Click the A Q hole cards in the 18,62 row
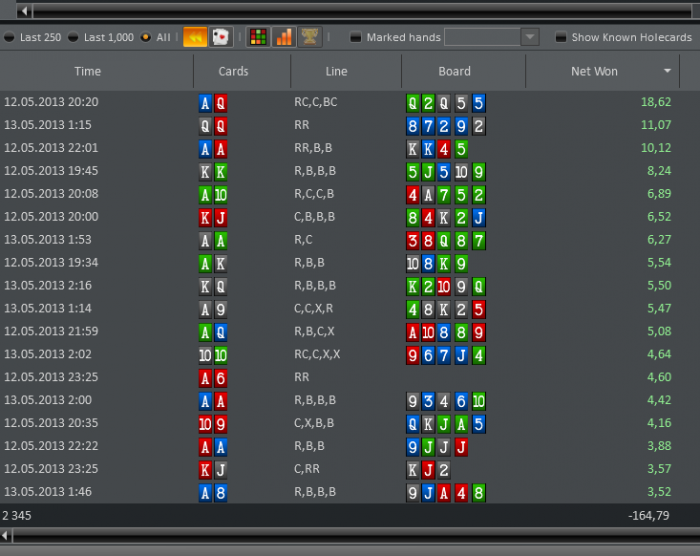Viewport: 700px width, 556px height. click(x=213, y=103)
